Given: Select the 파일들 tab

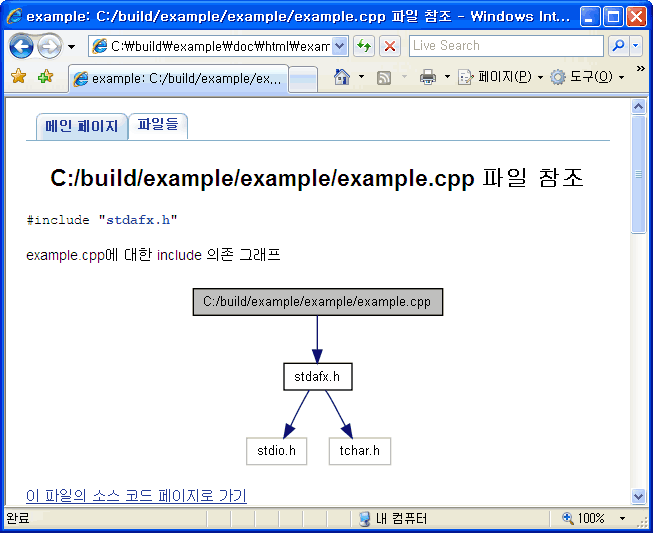Looking at the screenshot, I should 158,125.
